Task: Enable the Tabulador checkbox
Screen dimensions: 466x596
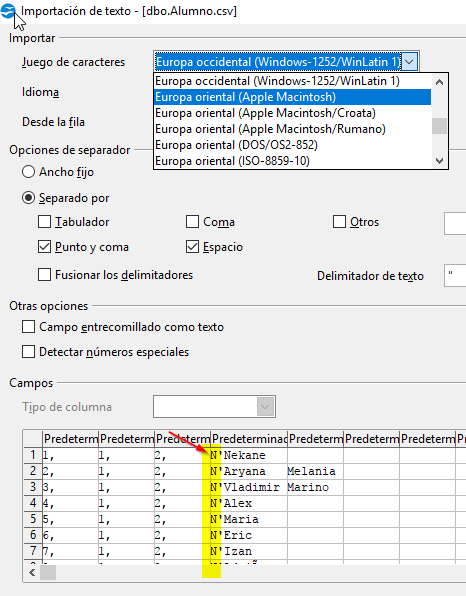Action: 44,222
